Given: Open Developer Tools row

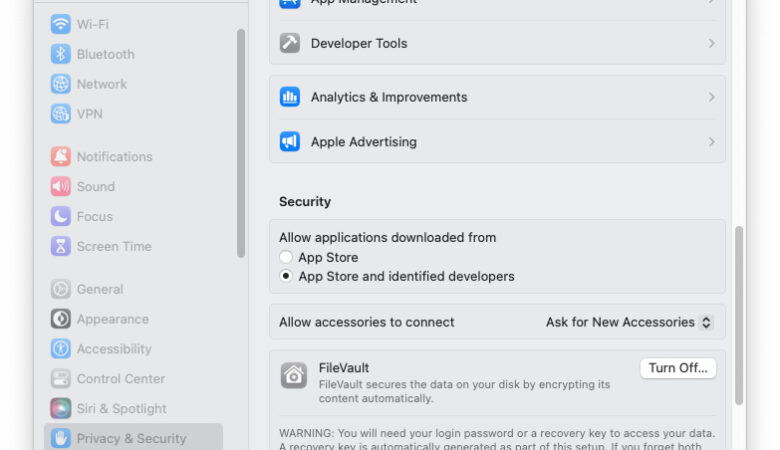Looking at the screenshot, I should tap(497, 43).
